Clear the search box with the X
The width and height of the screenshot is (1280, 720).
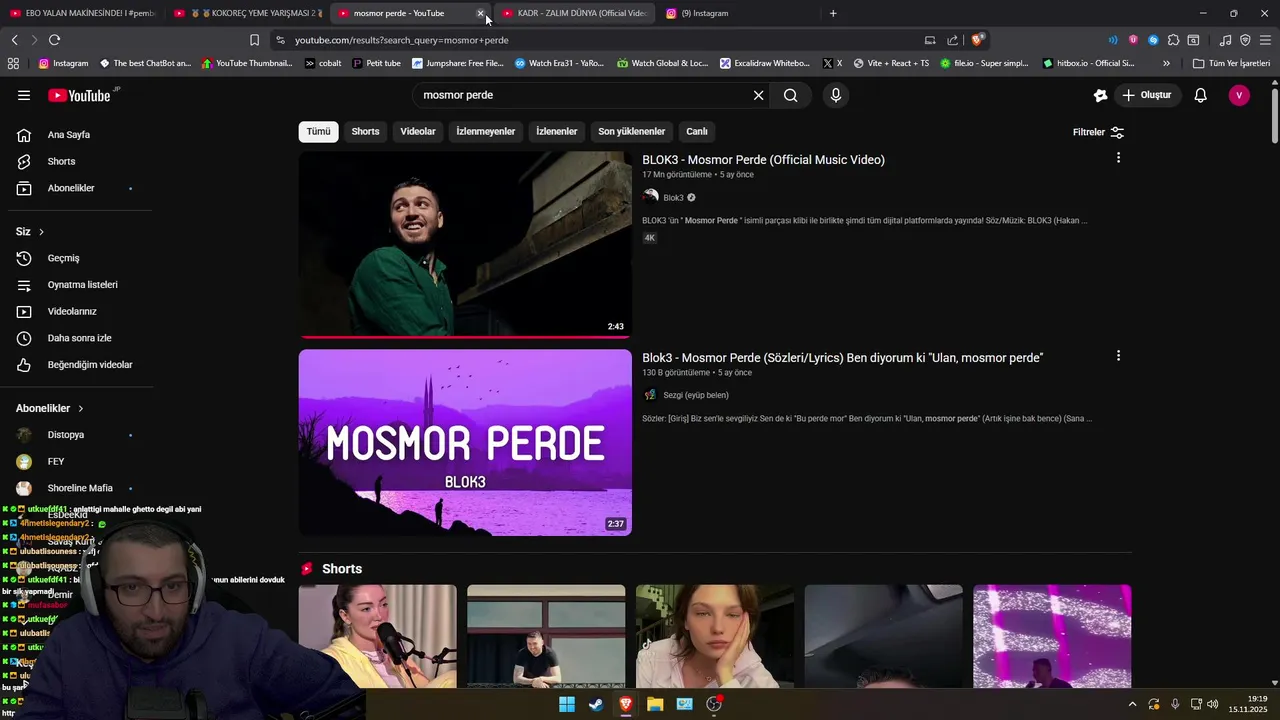pos(758,95)
